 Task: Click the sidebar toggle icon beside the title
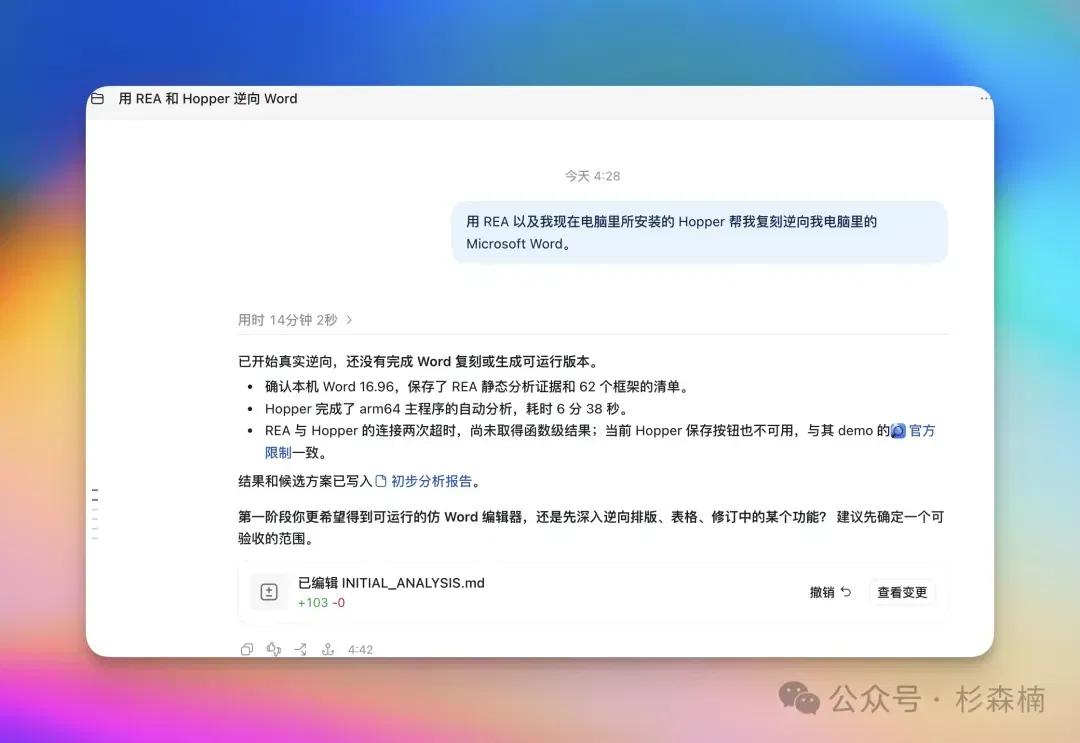(98, 98)
